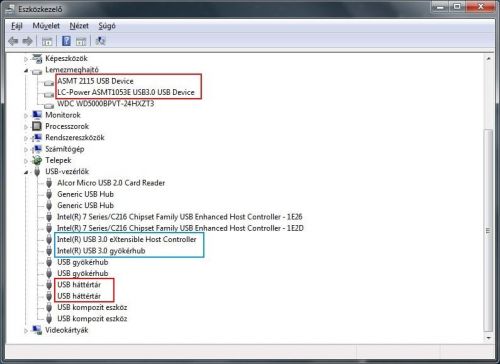Viewport: 500px width, 364px height.
Task: Select the Telepek category label
Action: pos(58,160)
